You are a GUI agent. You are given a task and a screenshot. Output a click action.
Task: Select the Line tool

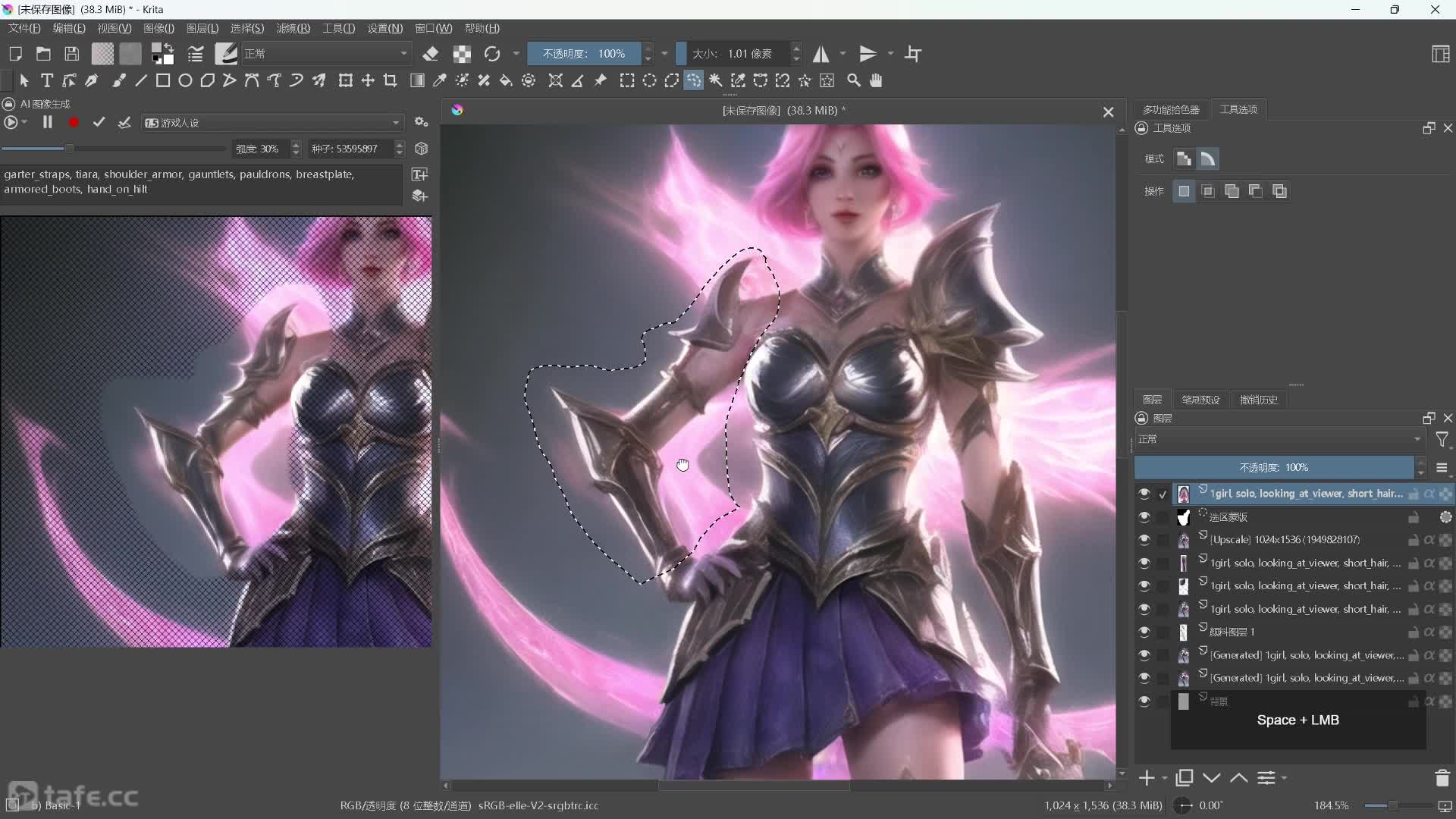(x=141, y=80)
